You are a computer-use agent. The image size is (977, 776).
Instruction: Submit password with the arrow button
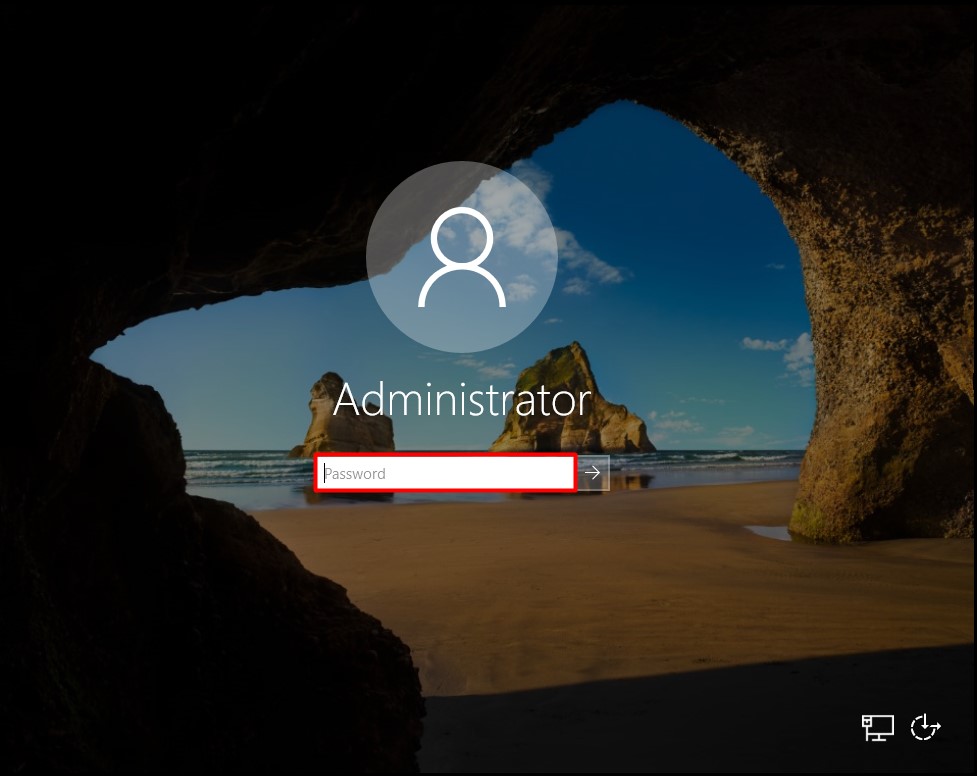point(593,473)
